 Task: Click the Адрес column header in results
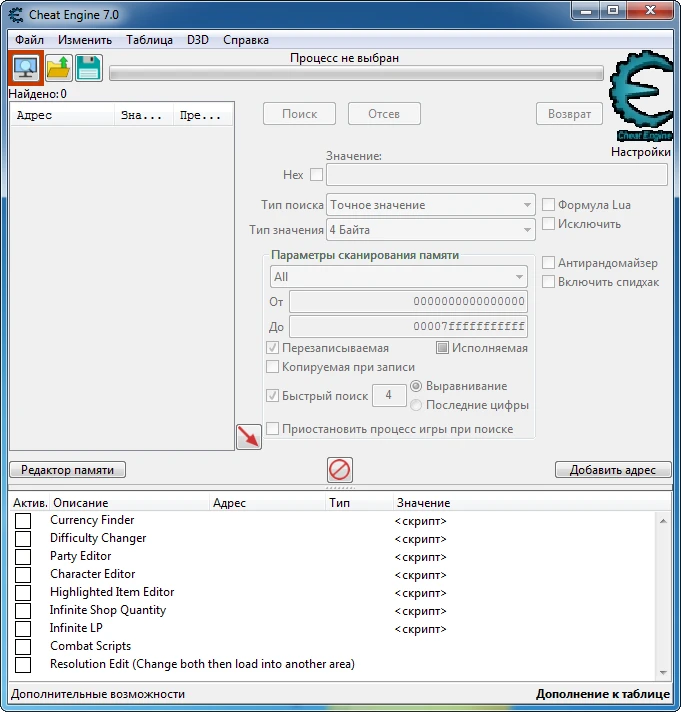(62, 115)
